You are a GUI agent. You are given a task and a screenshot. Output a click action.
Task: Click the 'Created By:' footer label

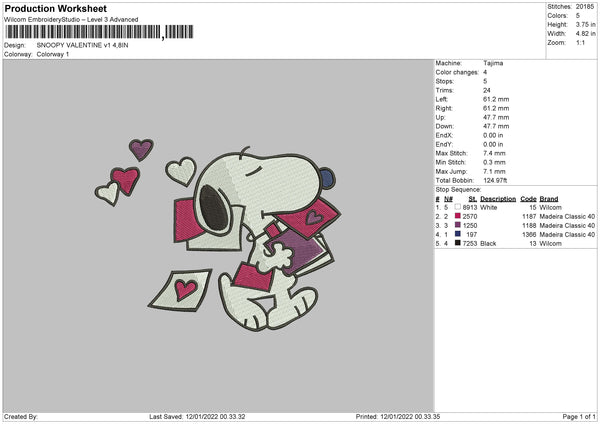(x=21, y=417)
